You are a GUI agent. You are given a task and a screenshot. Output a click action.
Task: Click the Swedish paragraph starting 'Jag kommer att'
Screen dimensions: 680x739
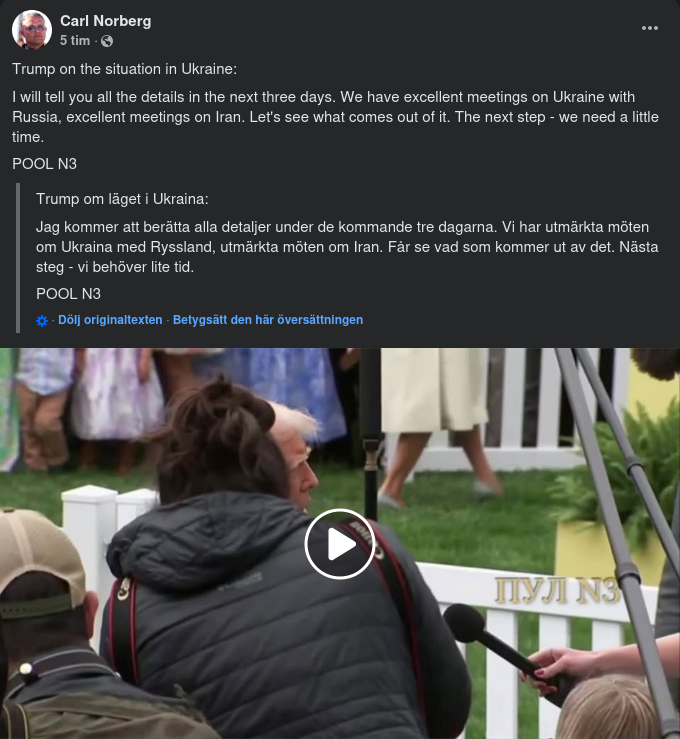coord(347,247)
